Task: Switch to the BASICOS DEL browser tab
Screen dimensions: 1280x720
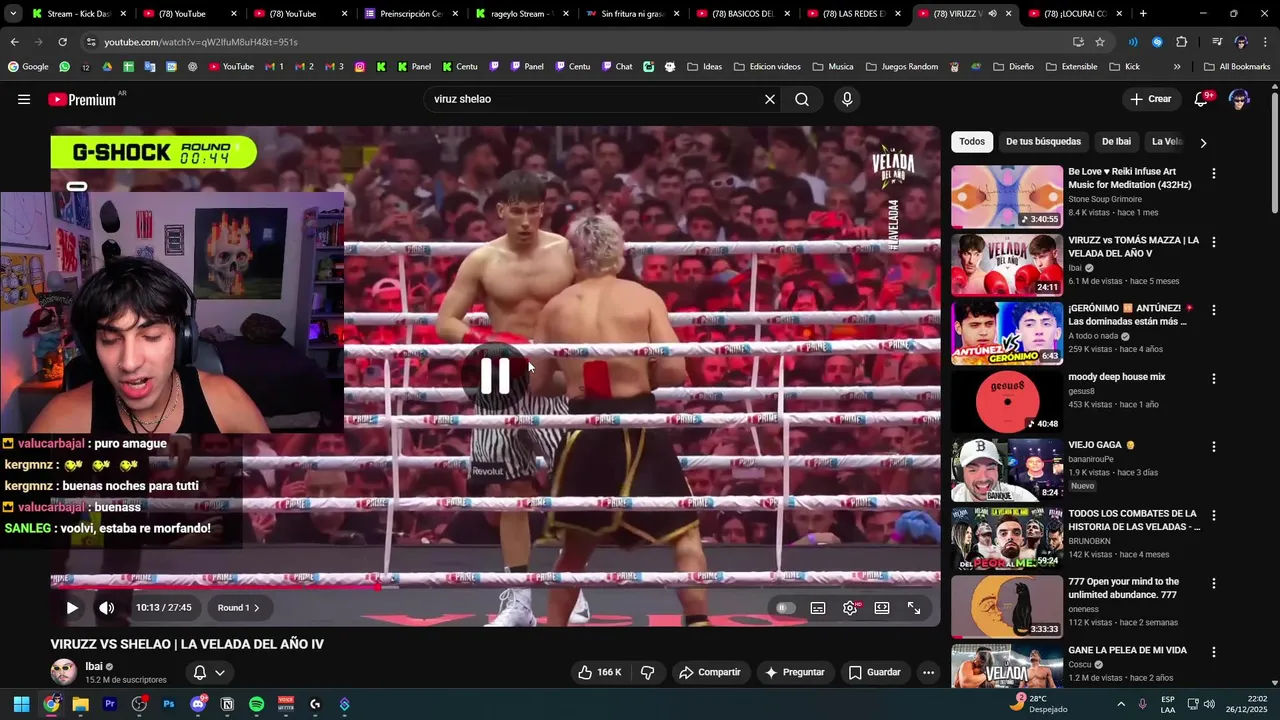Action: [742, 14]
